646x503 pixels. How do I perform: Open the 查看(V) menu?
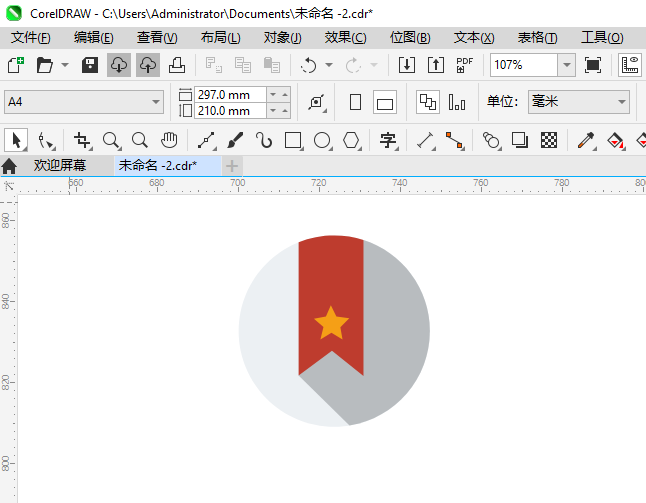pos(157,38)
